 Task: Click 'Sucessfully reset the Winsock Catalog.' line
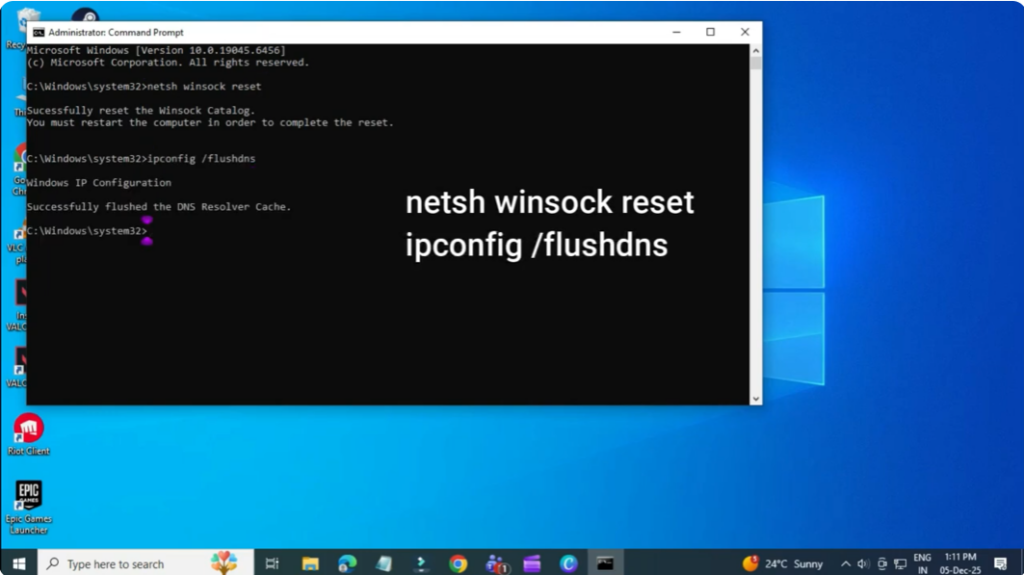(x=140, y=110)
